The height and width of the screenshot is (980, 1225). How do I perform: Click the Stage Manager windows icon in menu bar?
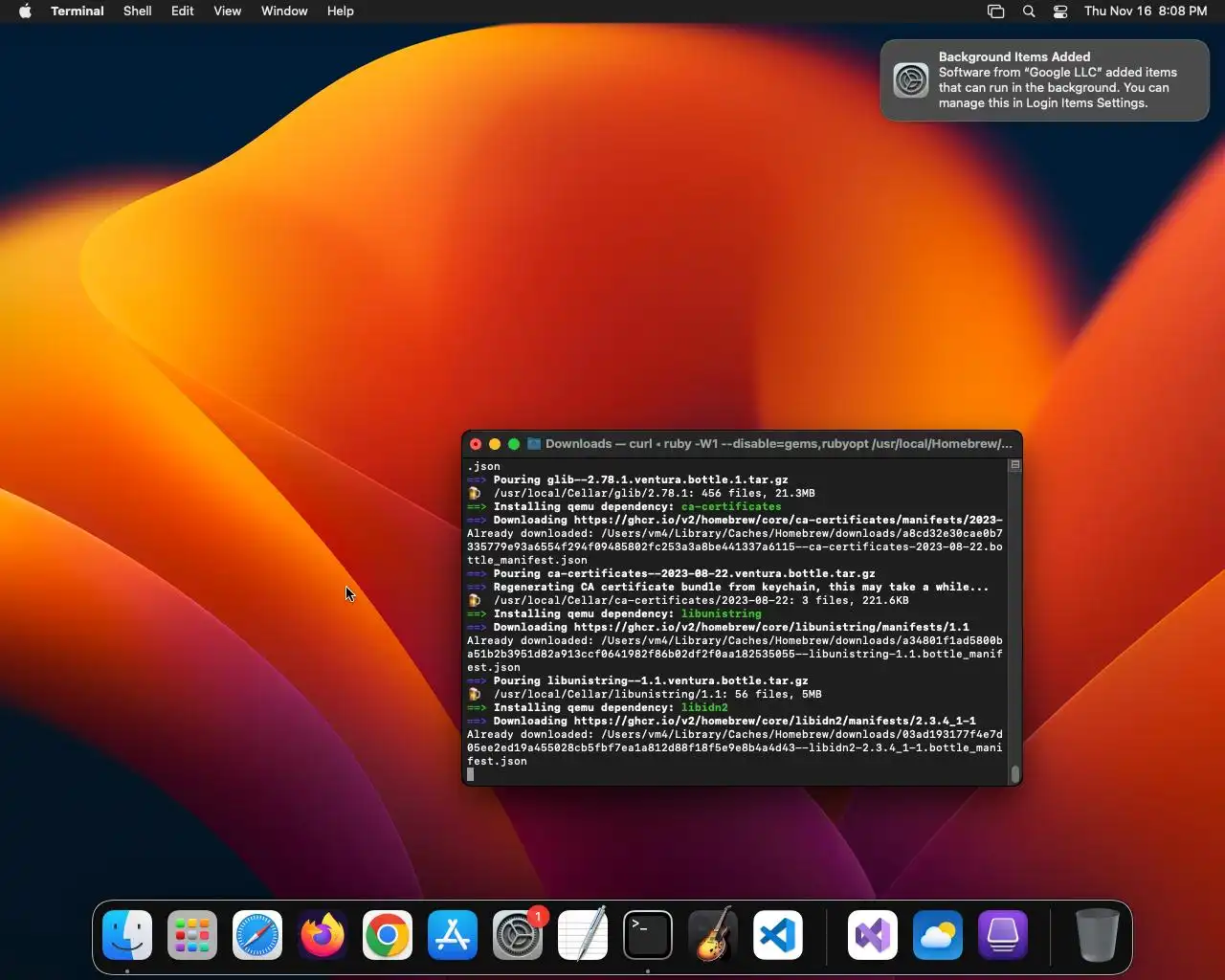[996, 11]
